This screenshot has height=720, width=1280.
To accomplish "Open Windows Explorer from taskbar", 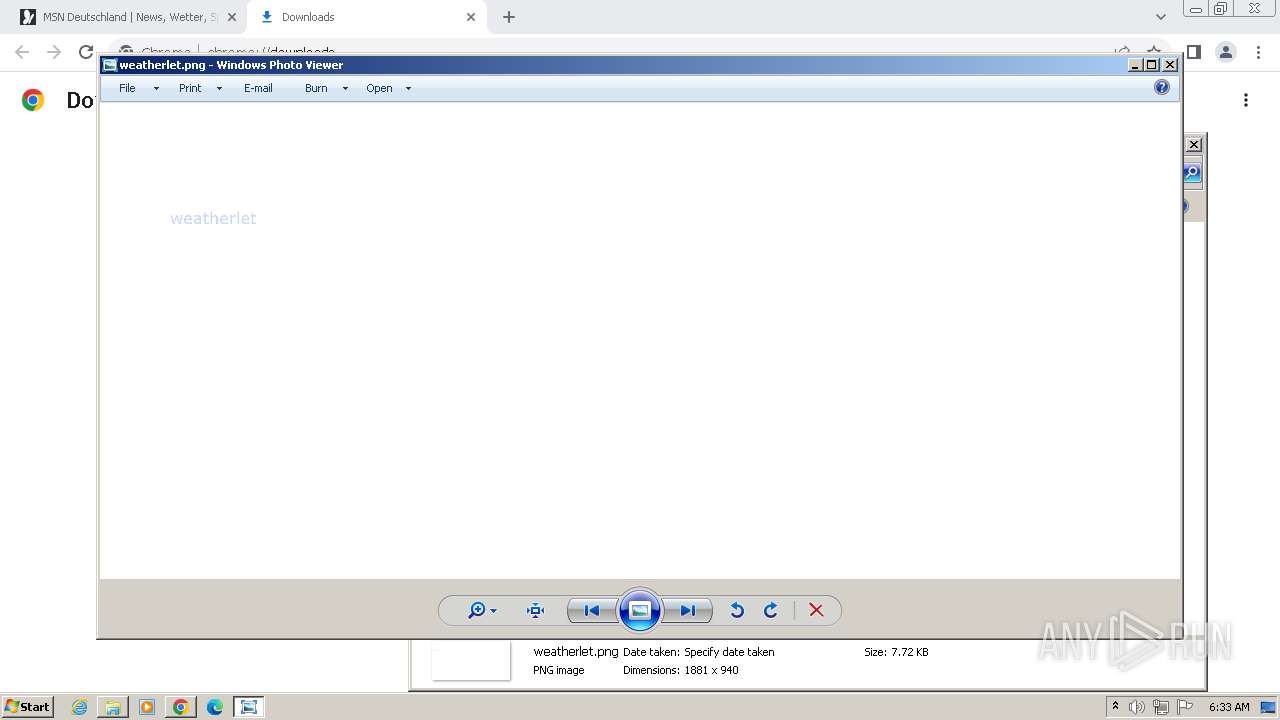I will 113,707.
